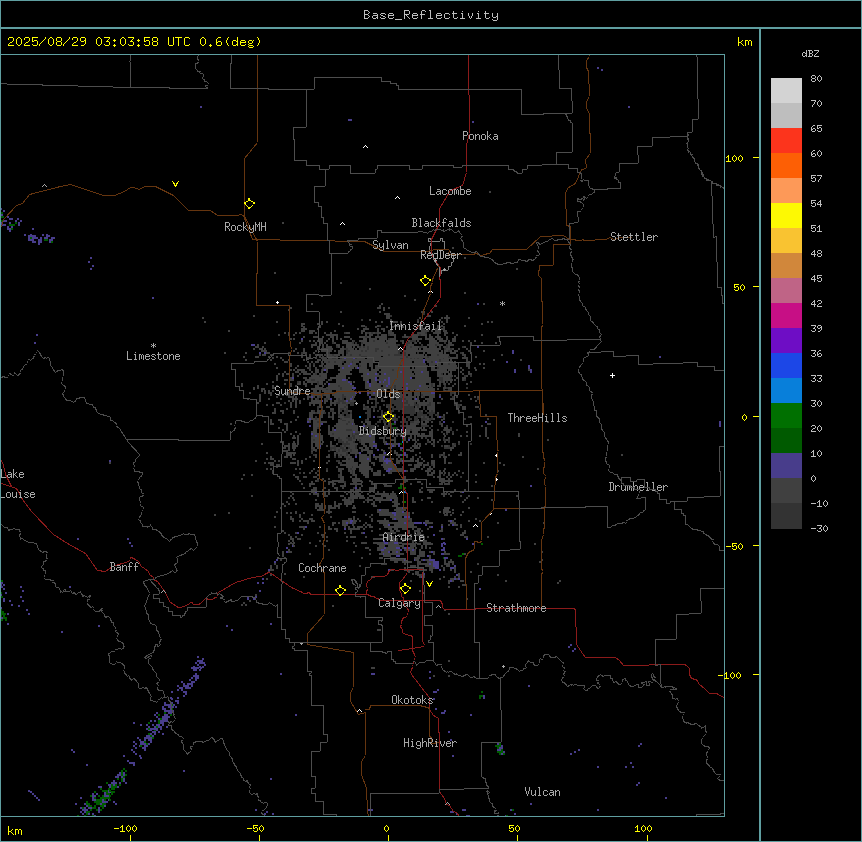Click the Drumheller city label
This screenshot has height=842, width=862.
coord(638,487)
